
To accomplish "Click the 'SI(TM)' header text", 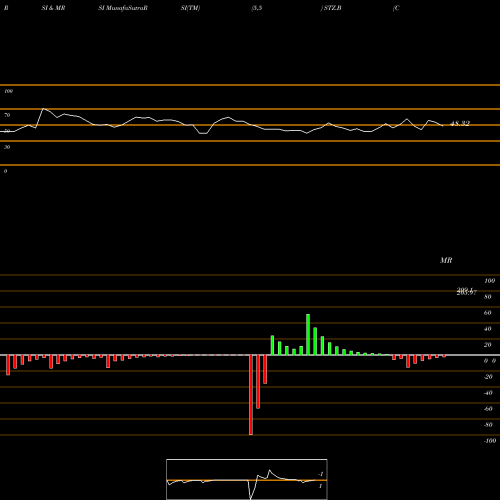I will point(190,8).
